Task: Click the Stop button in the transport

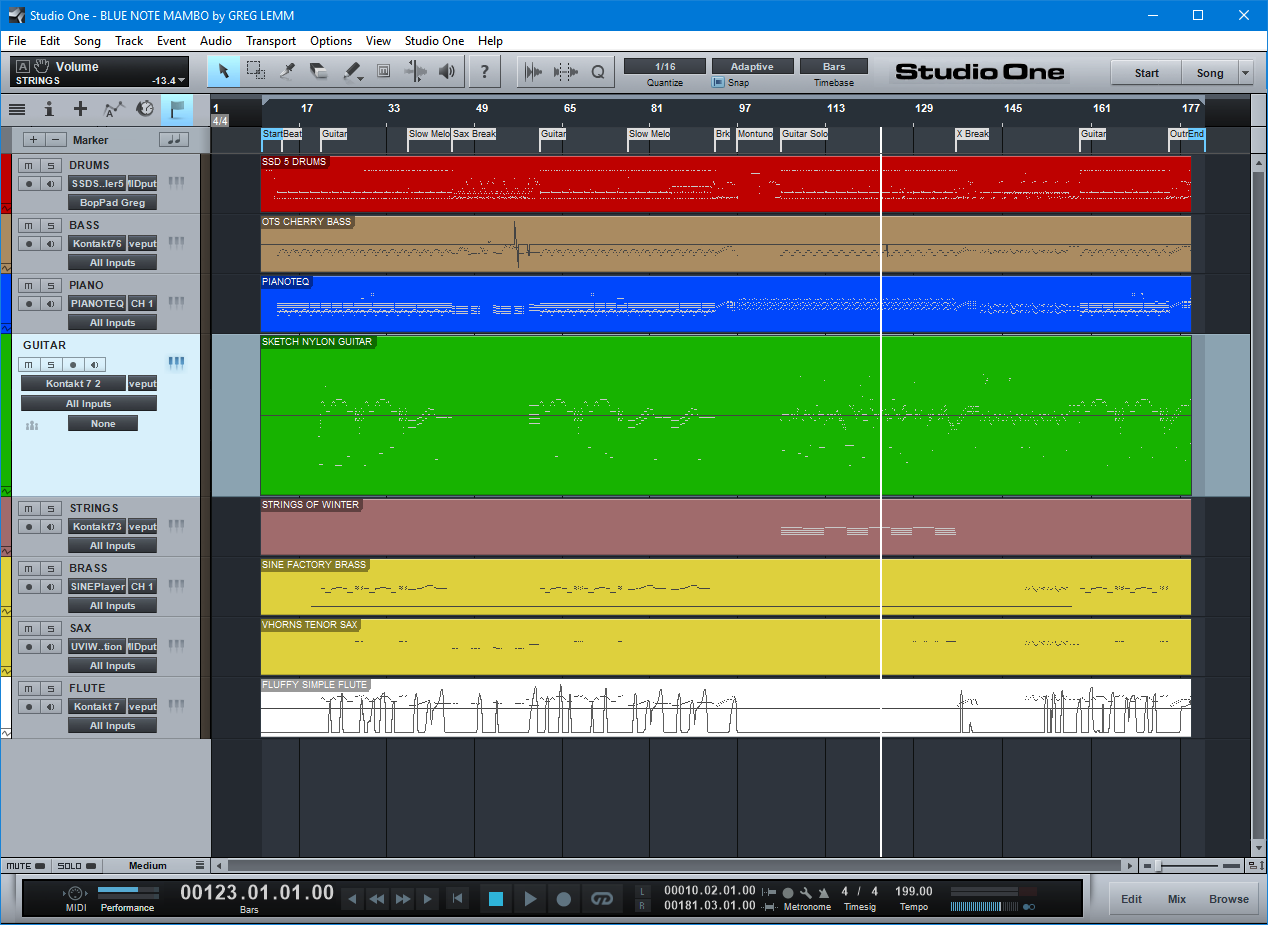Action: click(x=496, y=898)
